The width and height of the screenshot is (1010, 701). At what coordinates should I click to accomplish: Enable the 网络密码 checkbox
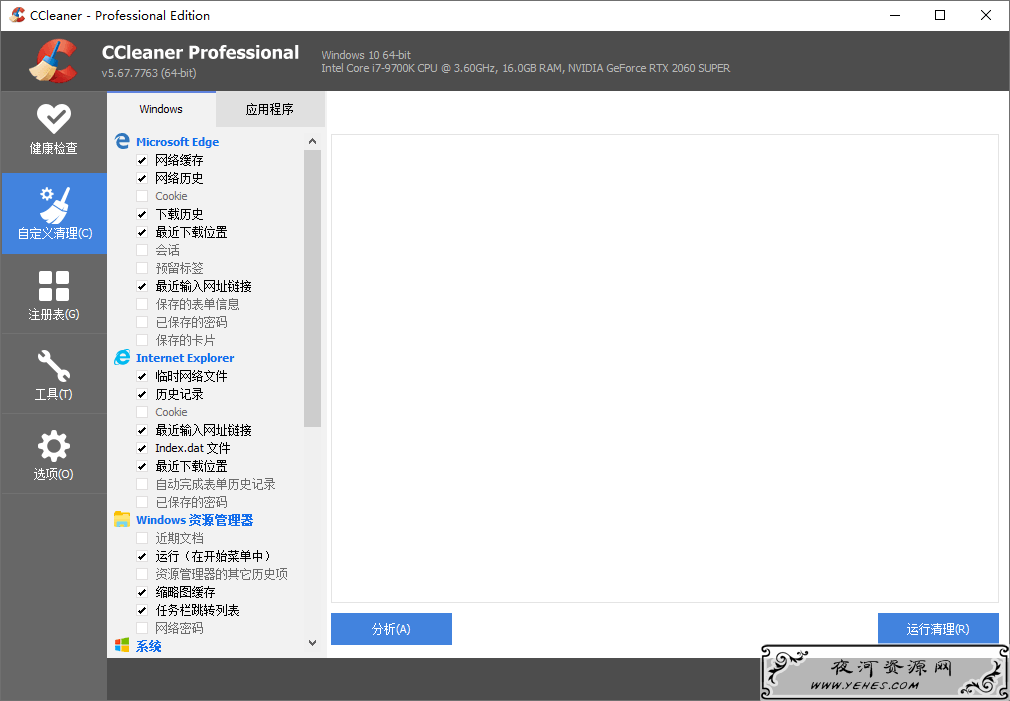[142, 628]
